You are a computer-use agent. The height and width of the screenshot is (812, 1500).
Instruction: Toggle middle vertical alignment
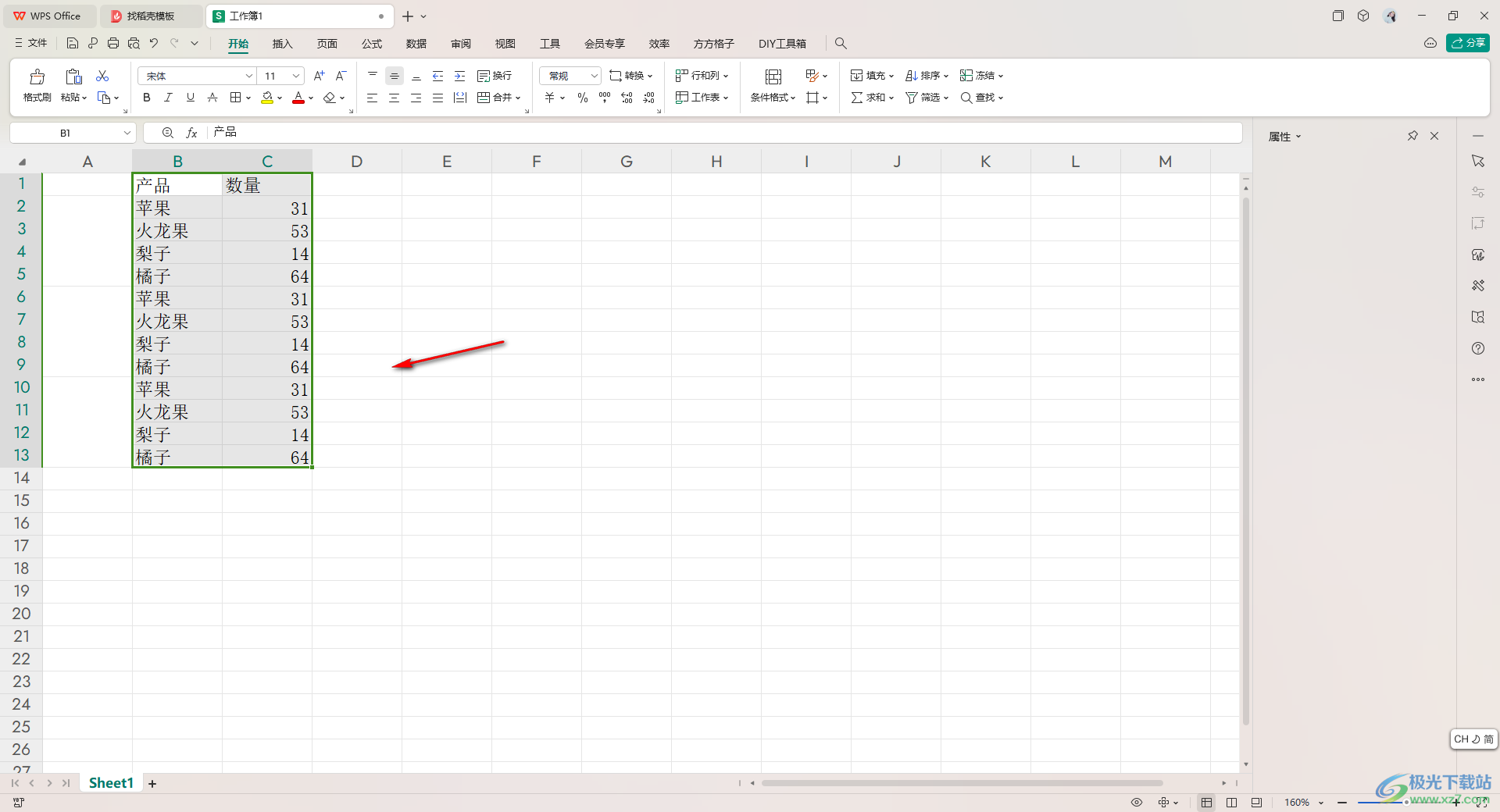395,76
